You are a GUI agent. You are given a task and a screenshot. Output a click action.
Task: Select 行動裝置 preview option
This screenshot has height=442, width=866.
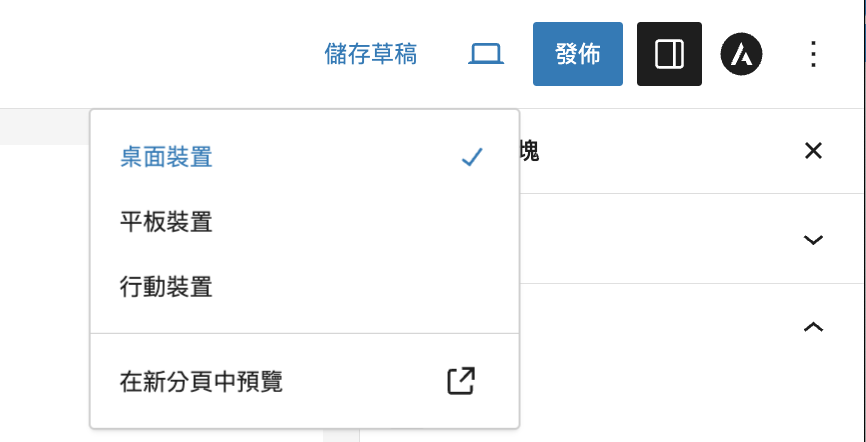tap(304, 288)
